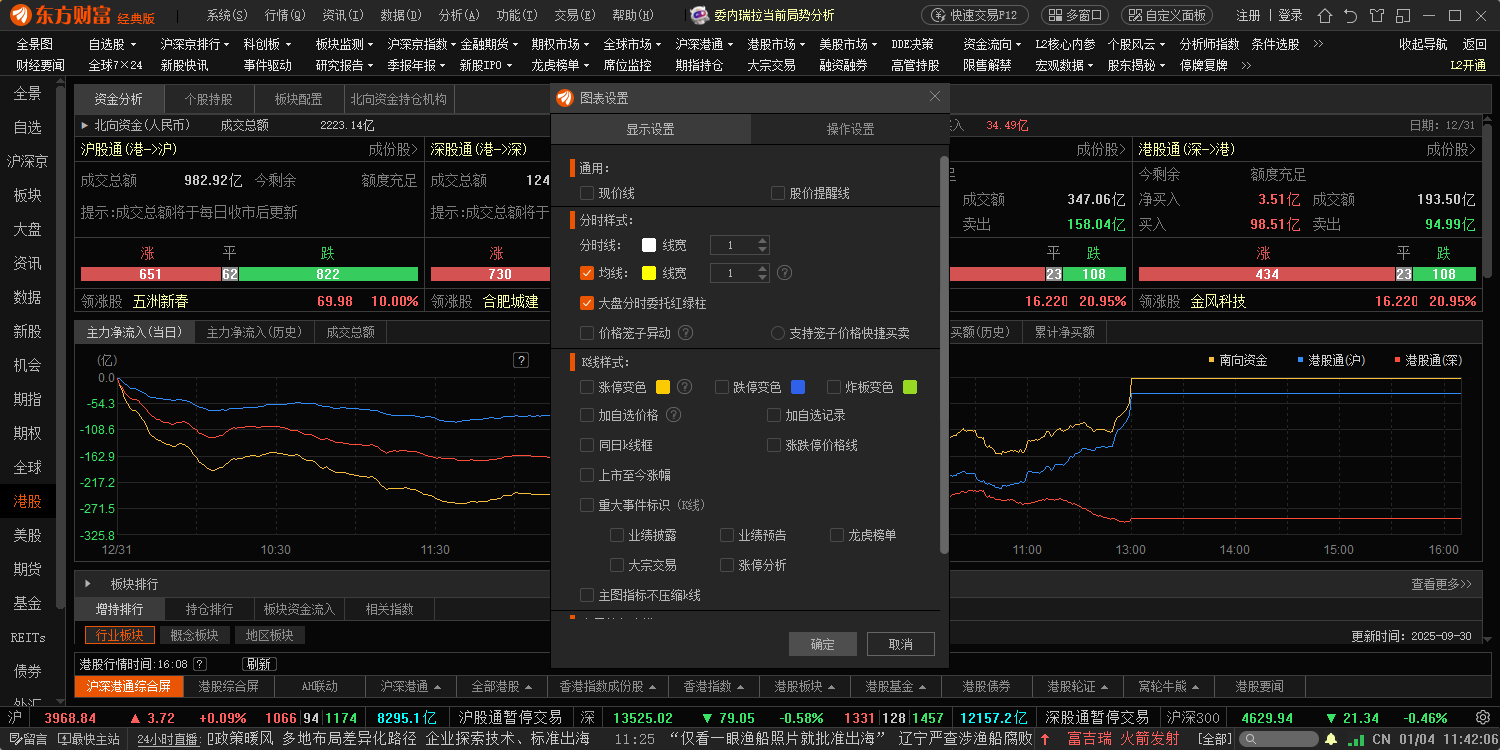Image resolution: width=1500 pixels, height=750 pixels.
Task: Select the 持仓排行 tab
Action: tap(209, 609)
